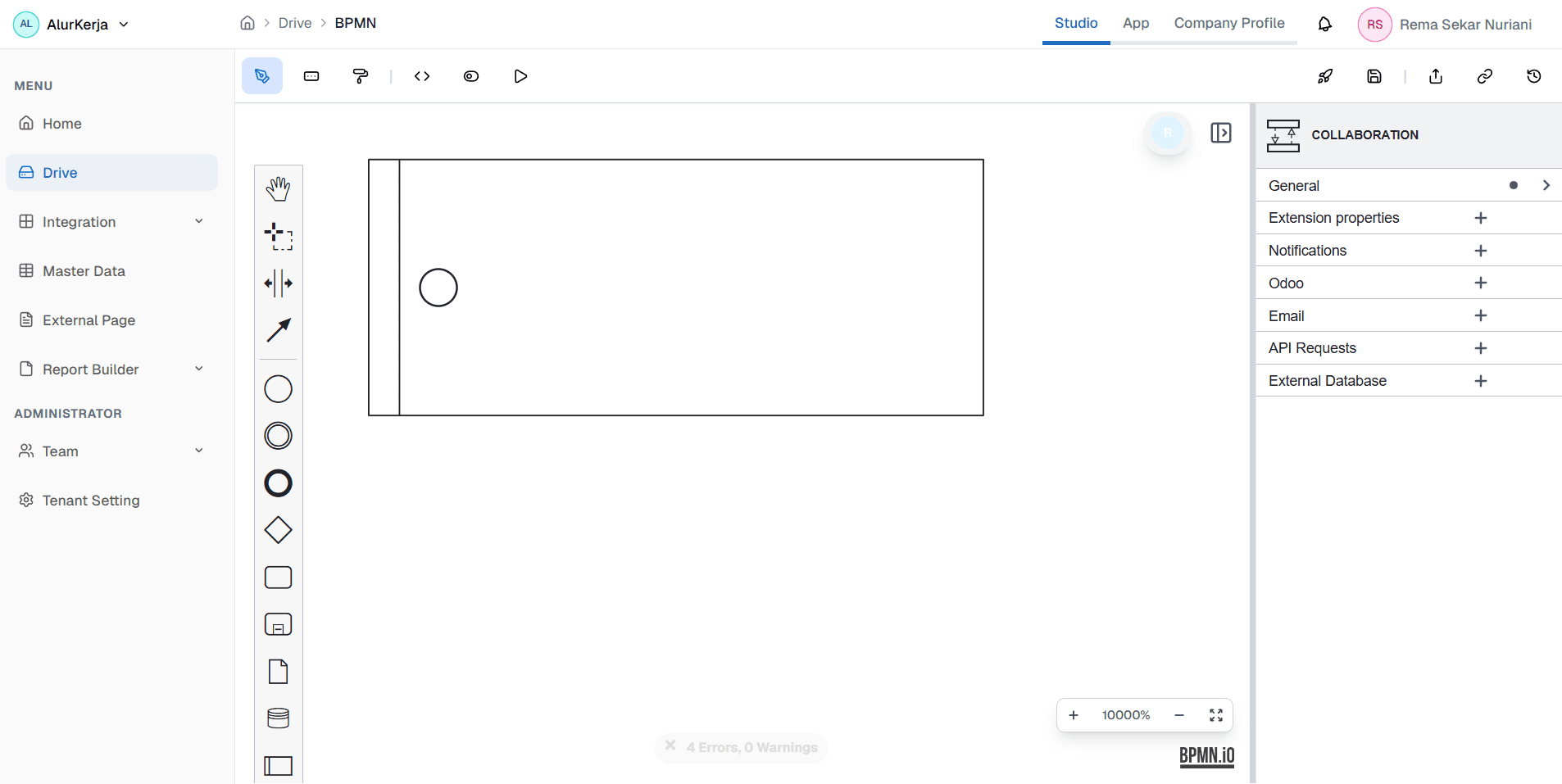Zoom out using the minus control
Image resolution: width=1562 pixels, height=784 pixels.
(1179, 714)
